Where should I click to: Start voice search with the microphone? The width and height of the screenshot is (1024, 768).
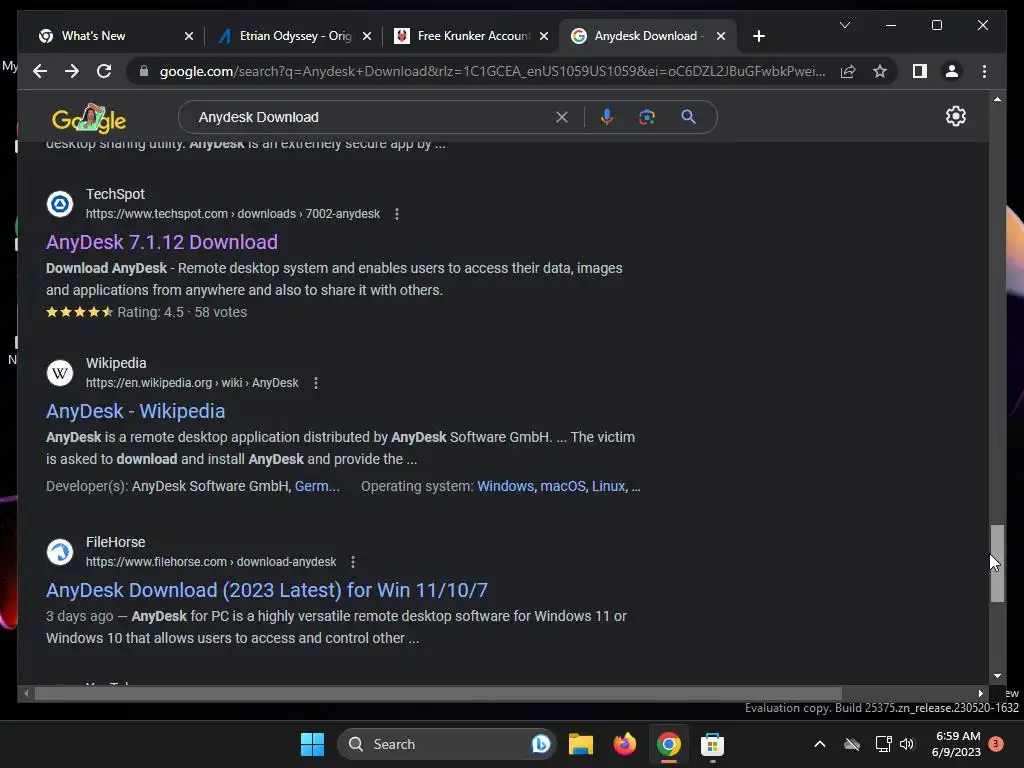pyautogui.click(x=607, y=117)
